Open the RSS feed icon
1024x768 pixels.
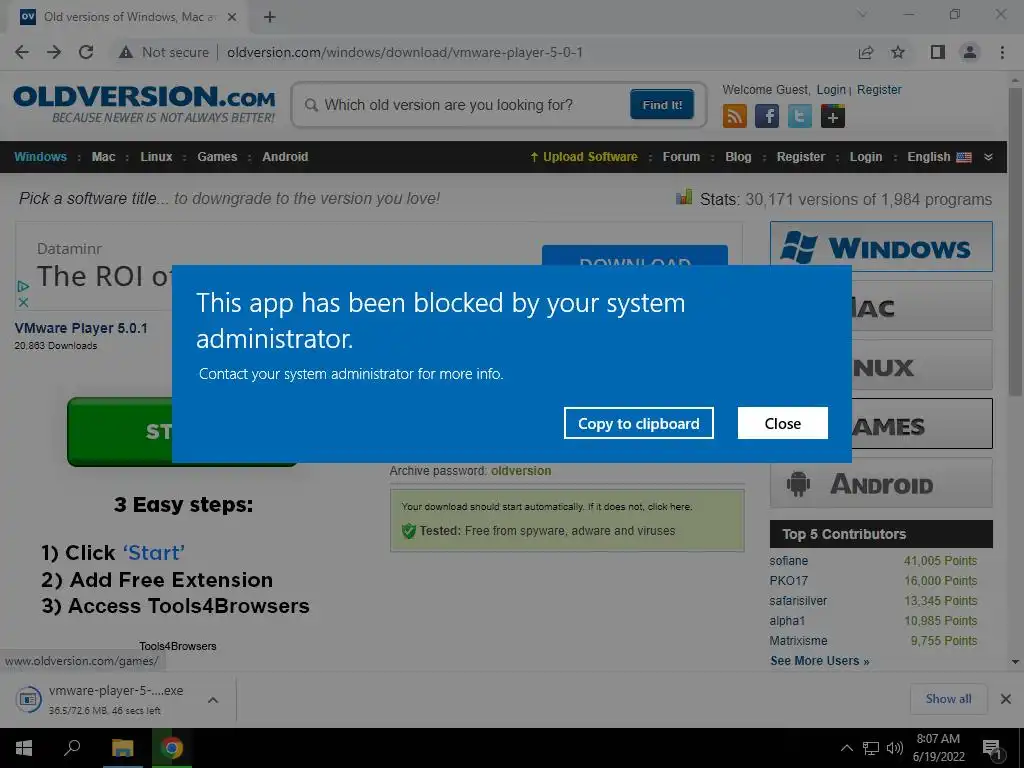coord(735,117)
